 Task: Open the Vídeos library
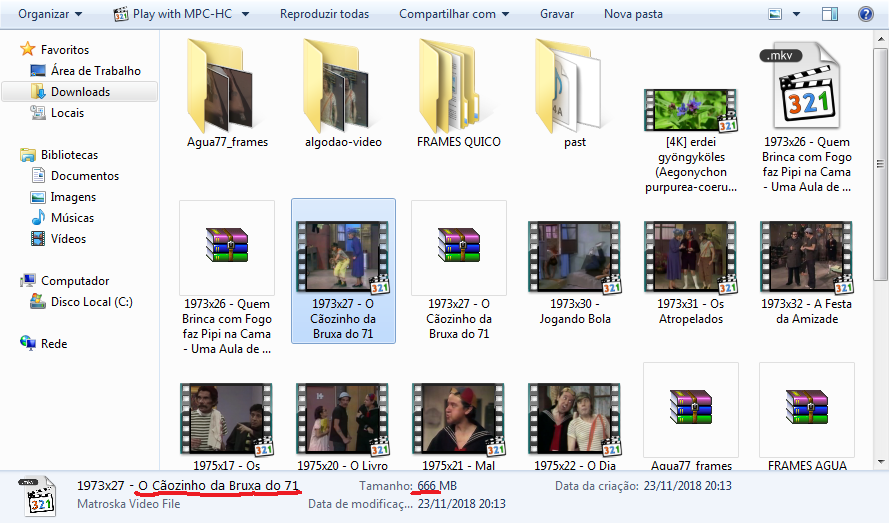tap(69, 238)
